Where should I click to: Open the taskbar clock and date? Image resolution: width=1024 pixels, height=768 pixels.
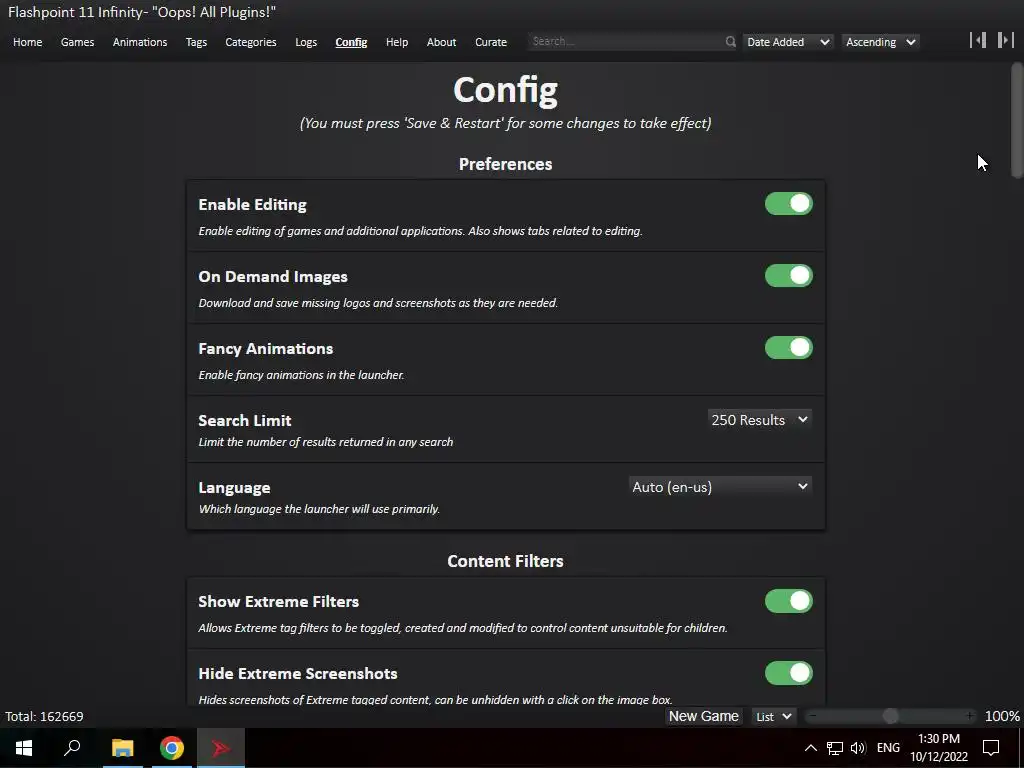[x=939, y=748]
